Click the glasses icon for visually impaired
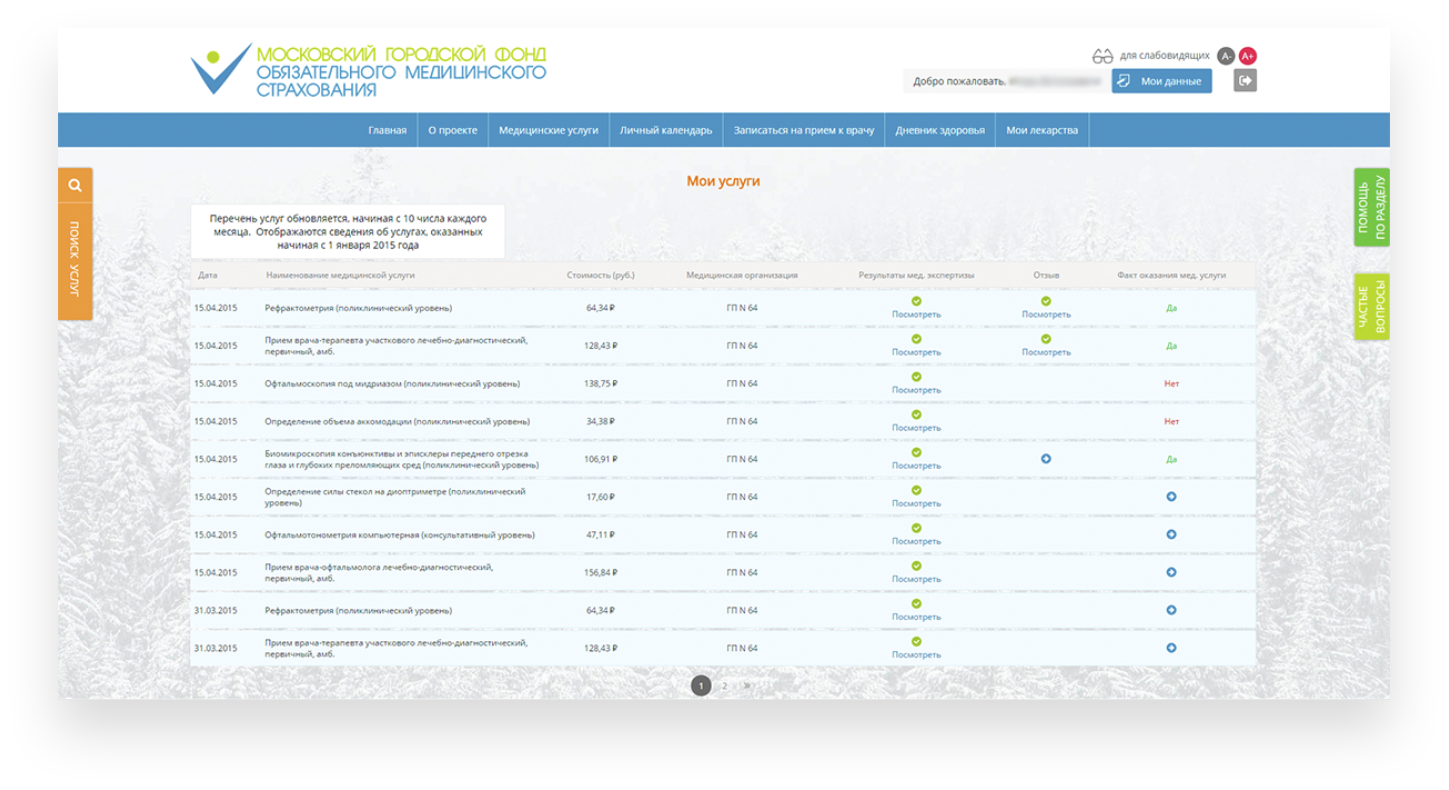The width and height of the screenshot is (1449, 790). coord(1102,56)
